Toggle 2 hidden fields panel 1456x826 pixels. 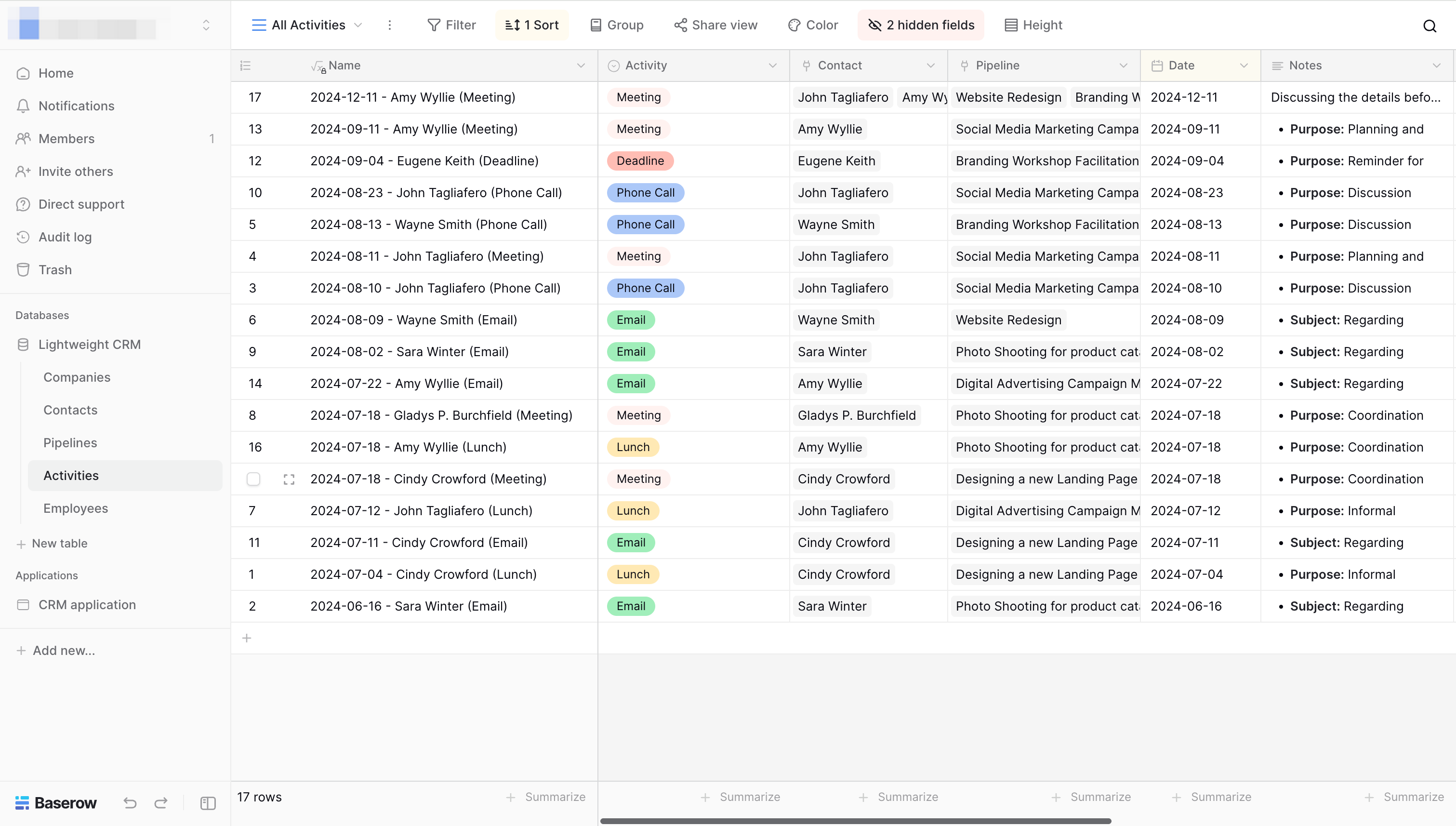(921, 25)
